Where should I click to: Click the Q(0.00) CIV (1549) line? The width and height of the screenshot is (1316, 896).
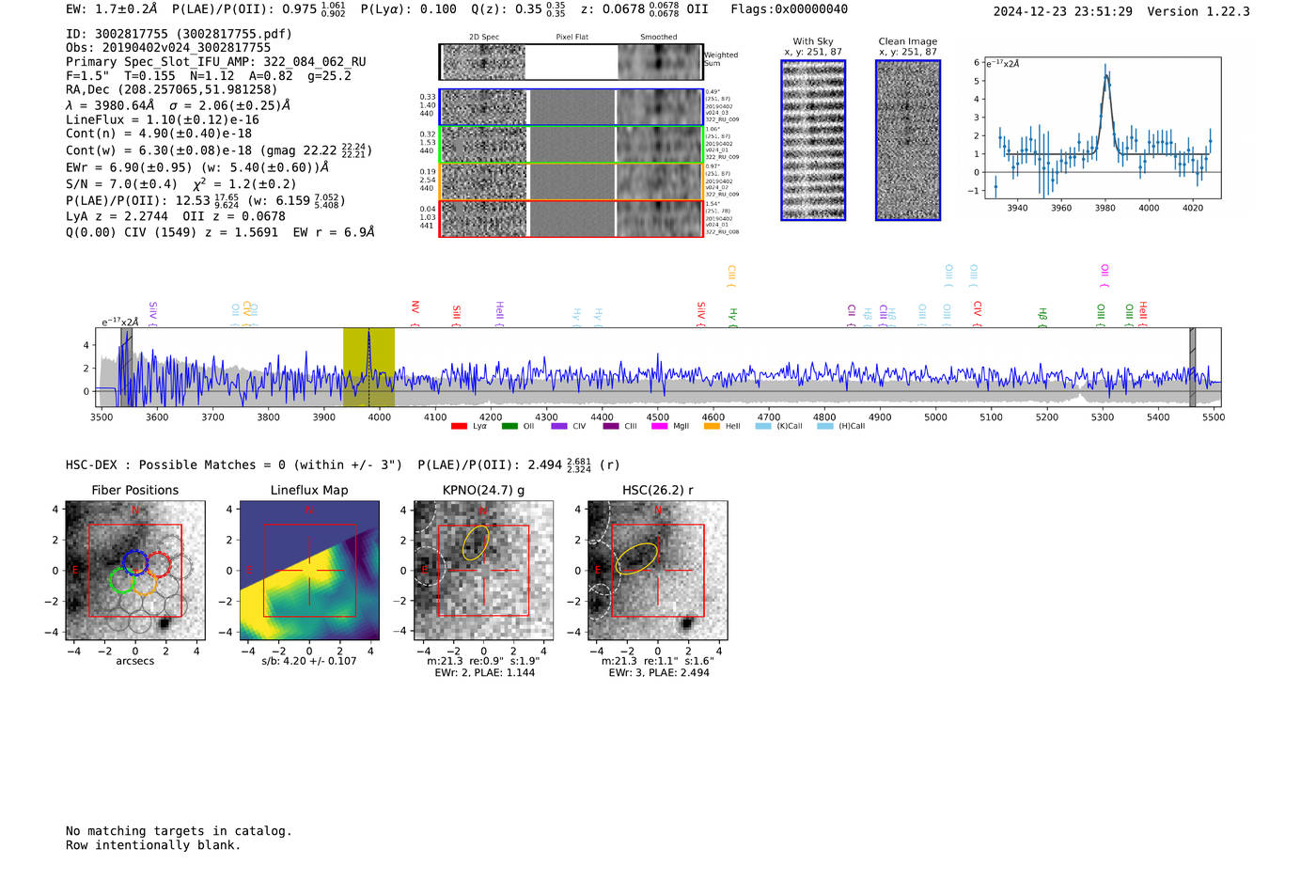point(220,231)
